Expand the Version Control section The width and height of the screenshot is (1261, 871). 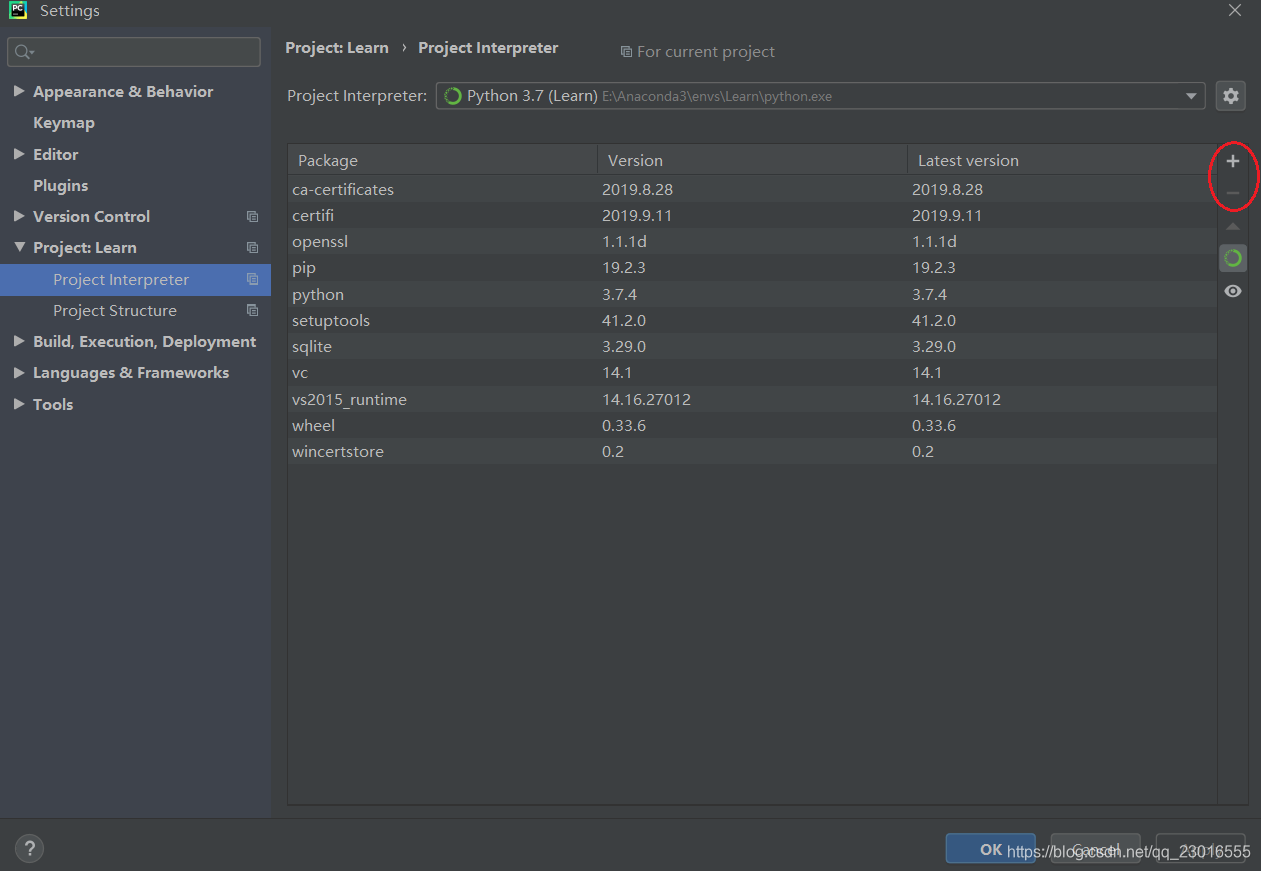point(19,216)
